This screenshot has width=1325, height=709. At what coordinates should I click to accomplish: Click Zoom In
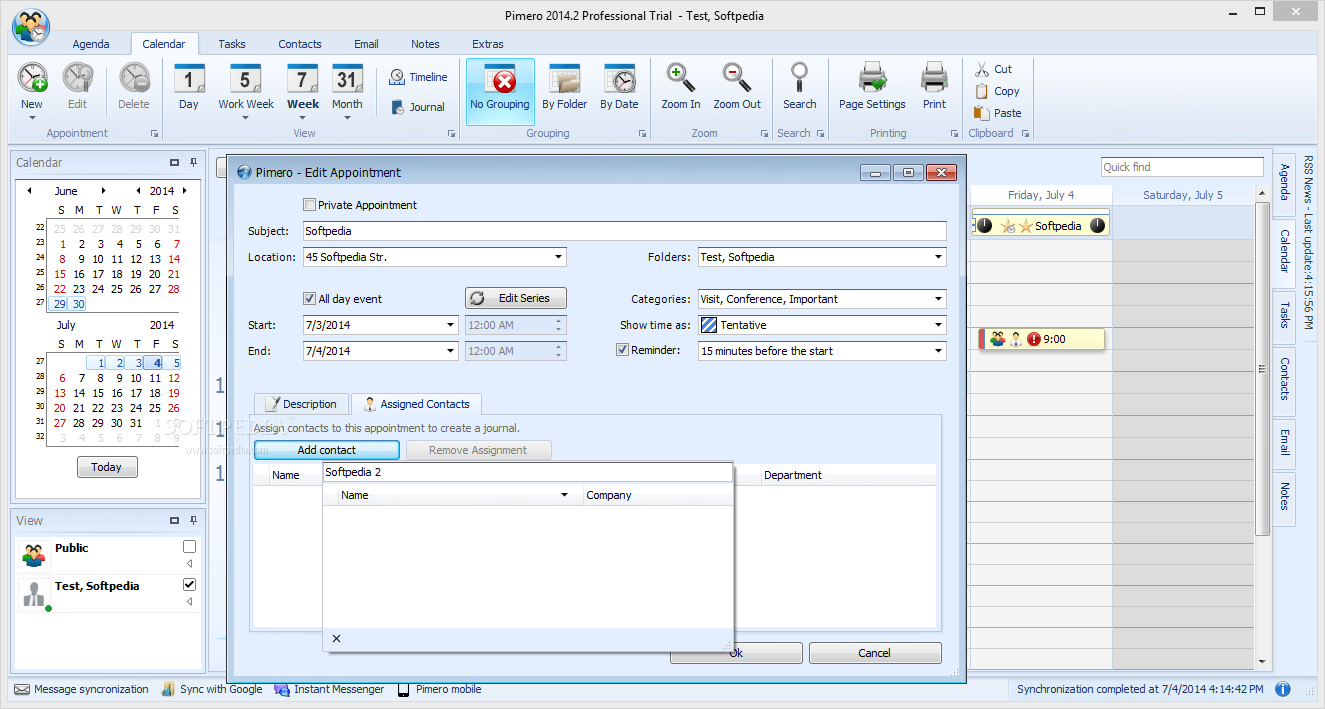point(681,88)
